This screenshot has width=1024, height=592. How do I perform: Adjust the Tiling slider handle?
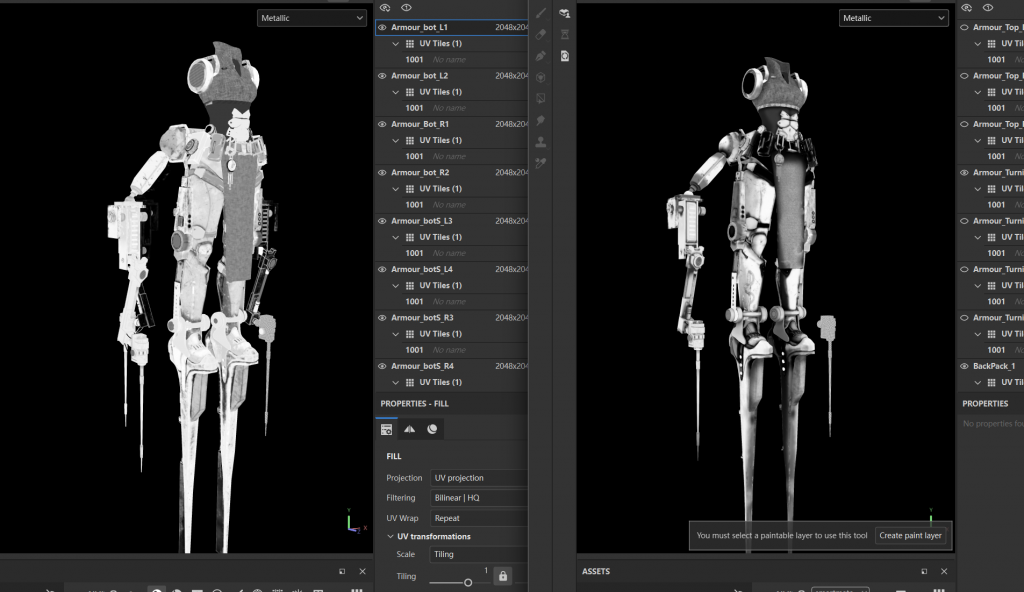(x=467, y=582)
